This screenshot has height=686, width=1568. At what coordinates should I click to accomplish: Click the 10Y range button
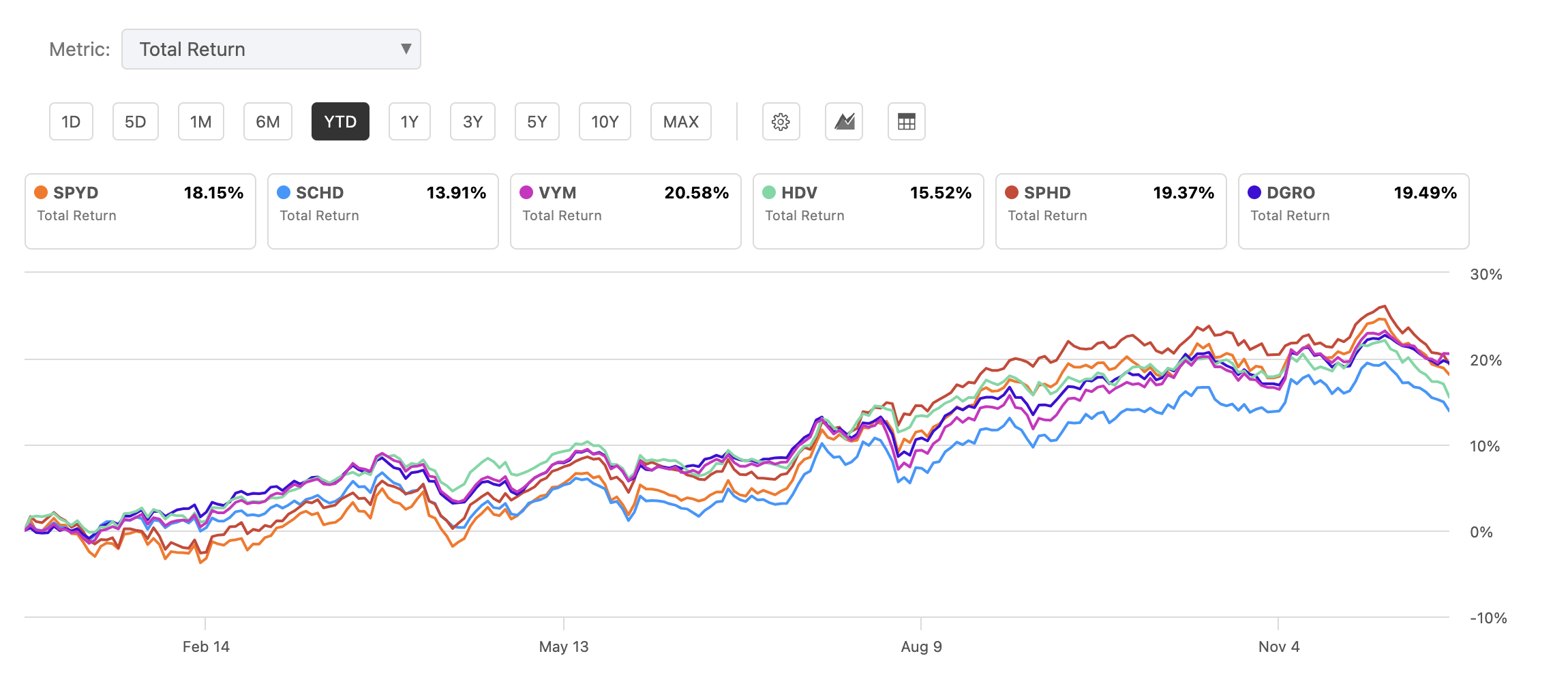tap(605, 122)
